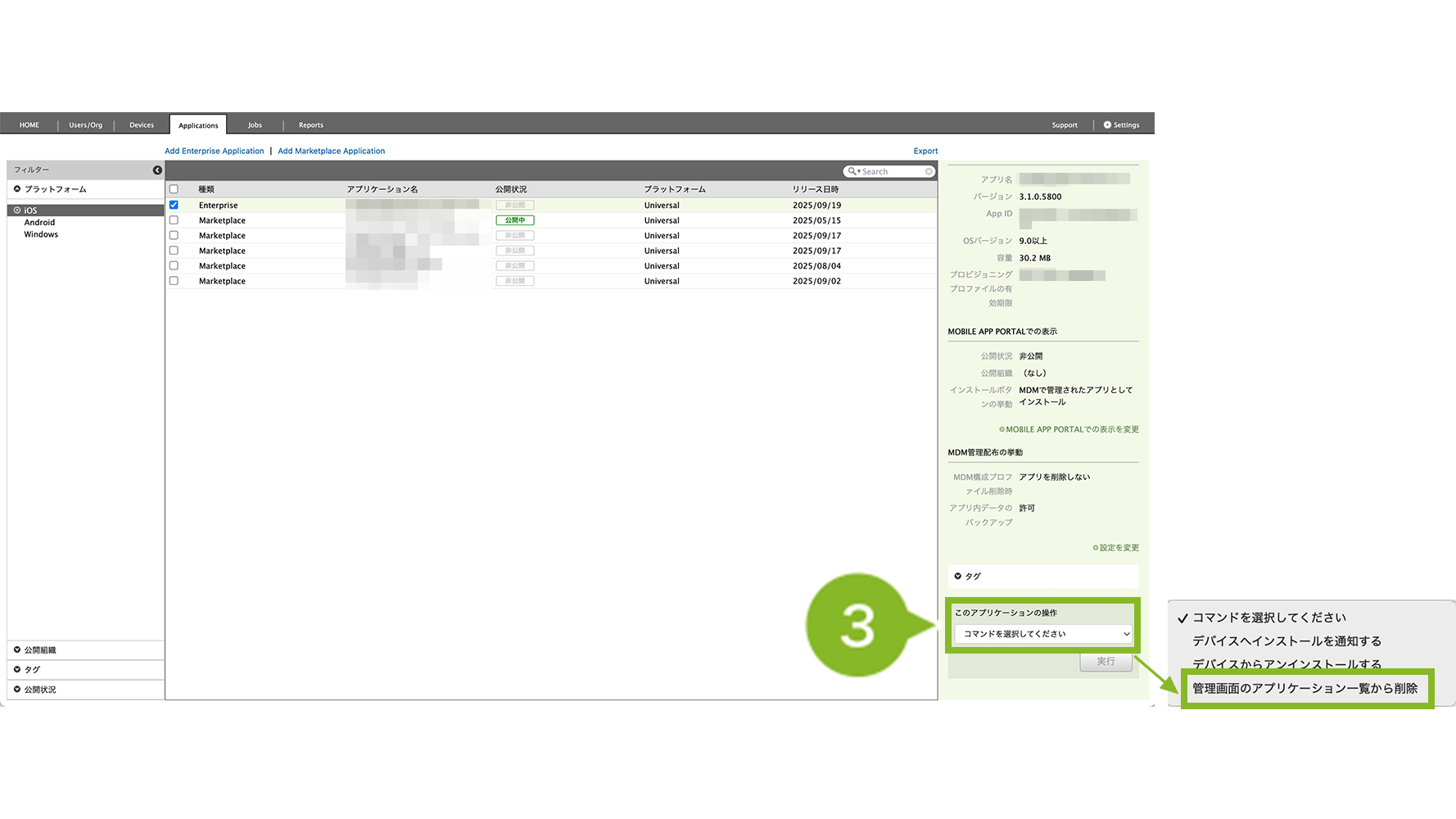Click the Settings gear icon

[x=1107, y=125]
